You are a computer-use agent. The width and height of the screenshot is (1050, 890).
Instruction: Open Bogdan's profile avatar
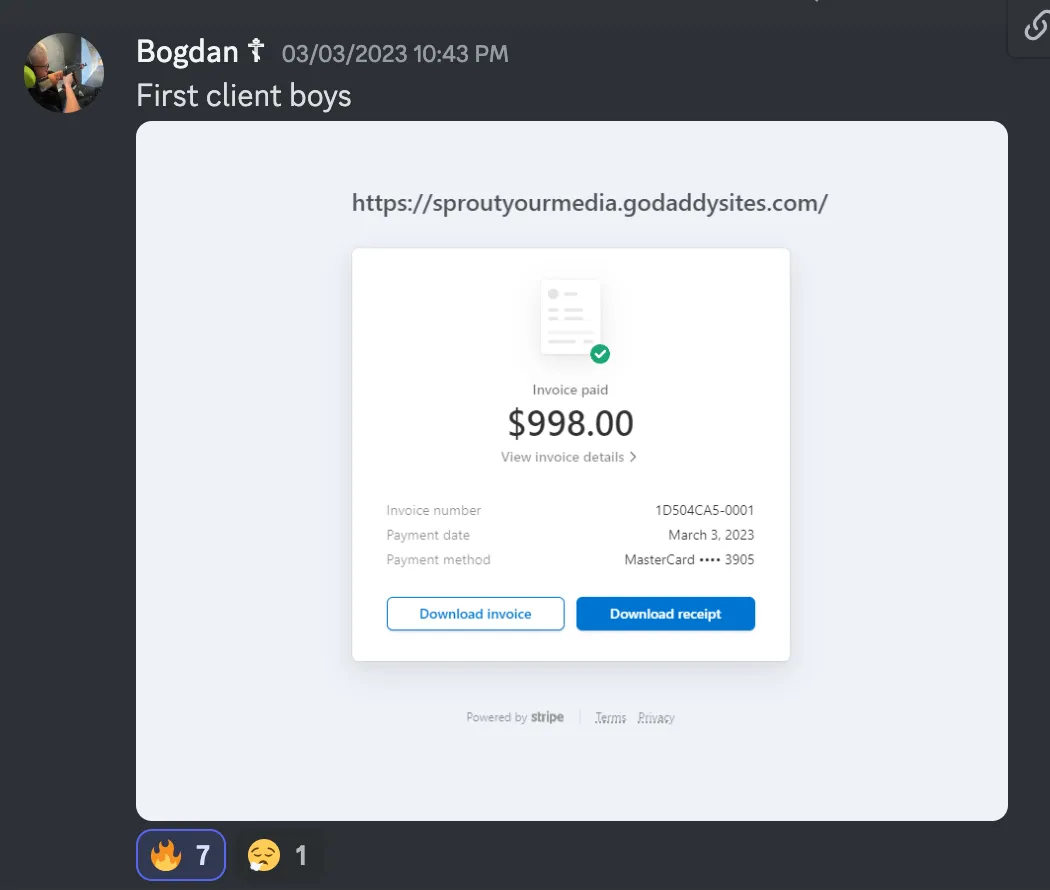[x=64, y=73]
